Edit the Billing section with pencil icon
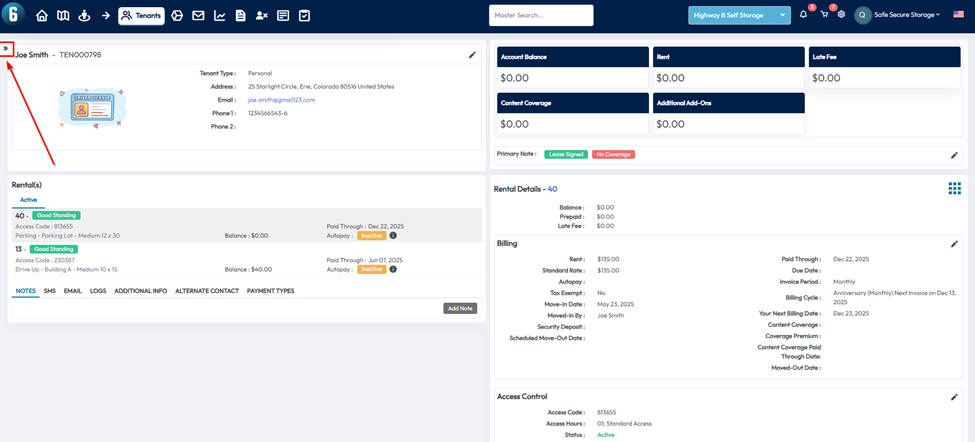Viewport: 975px width, 442px height. coord(954,243)
